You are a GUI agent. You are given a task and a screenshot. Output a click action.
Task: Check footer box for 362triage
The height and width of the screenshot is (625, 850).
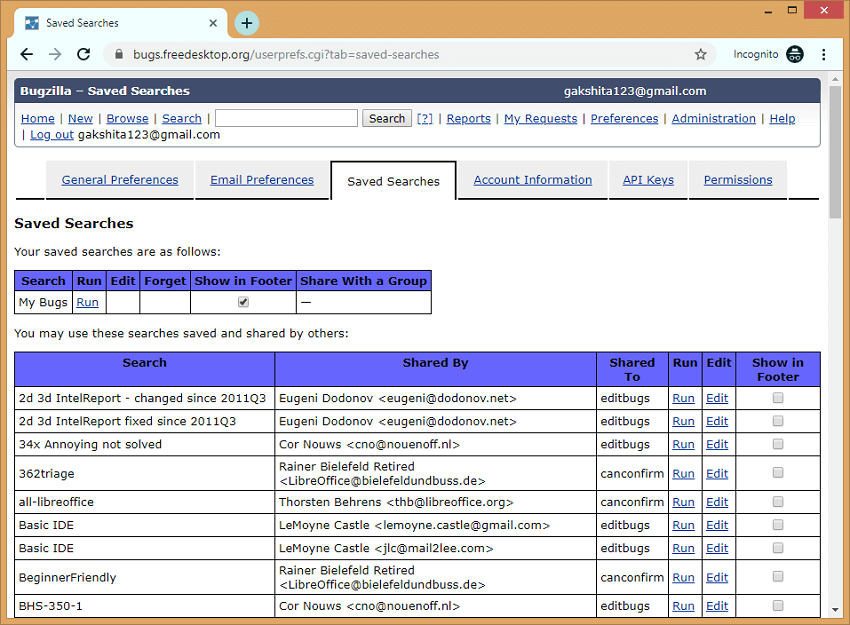pos(778,473)
